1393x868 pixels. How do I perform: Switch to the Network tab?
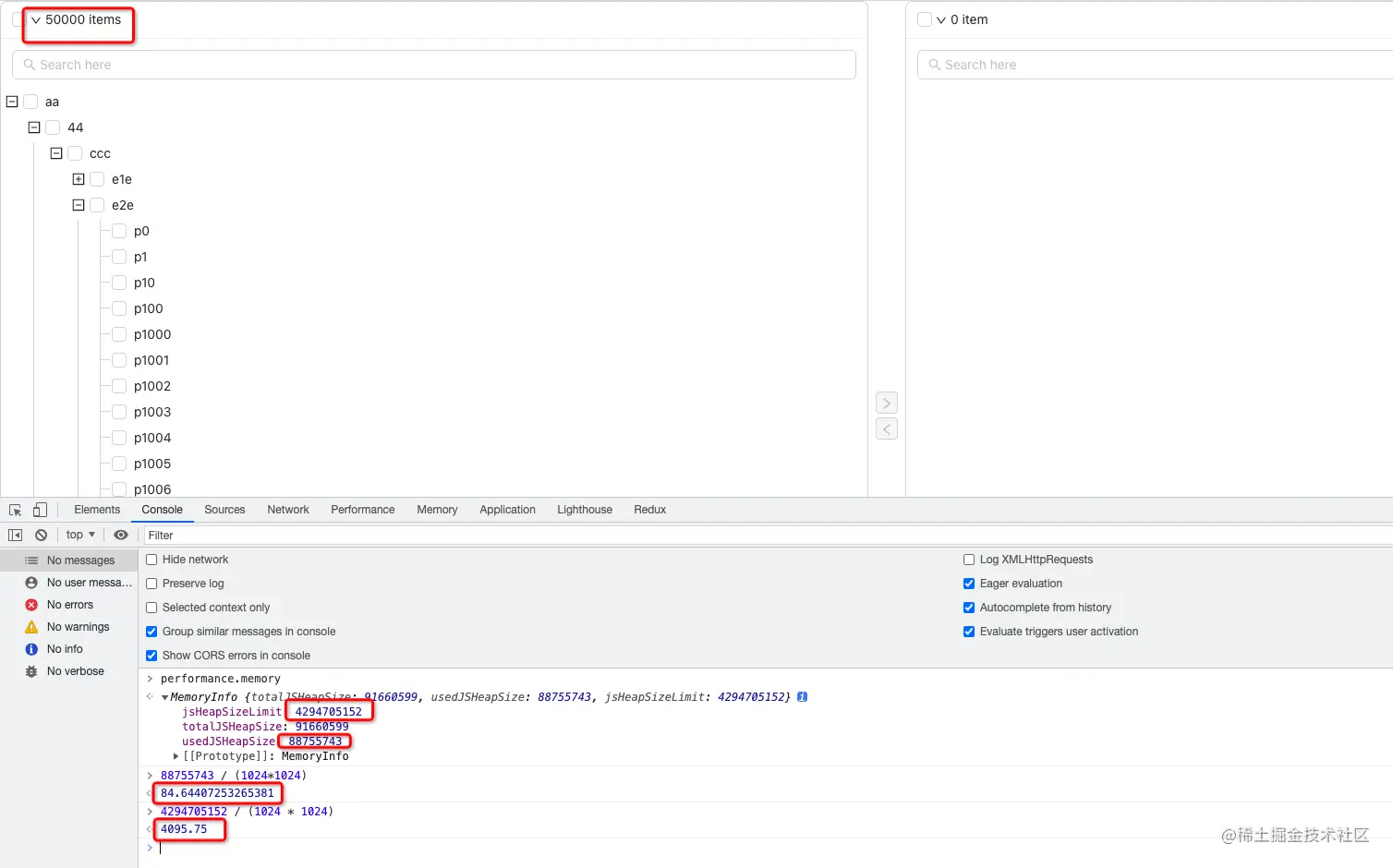click(288, 510)
